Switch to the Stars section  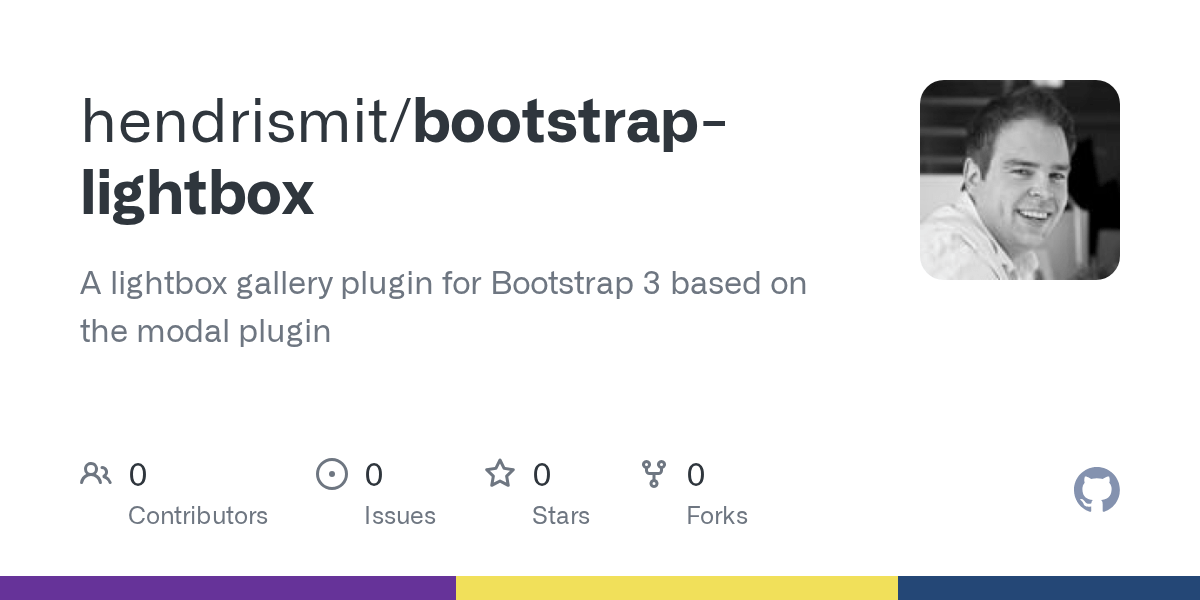point(561,516)
